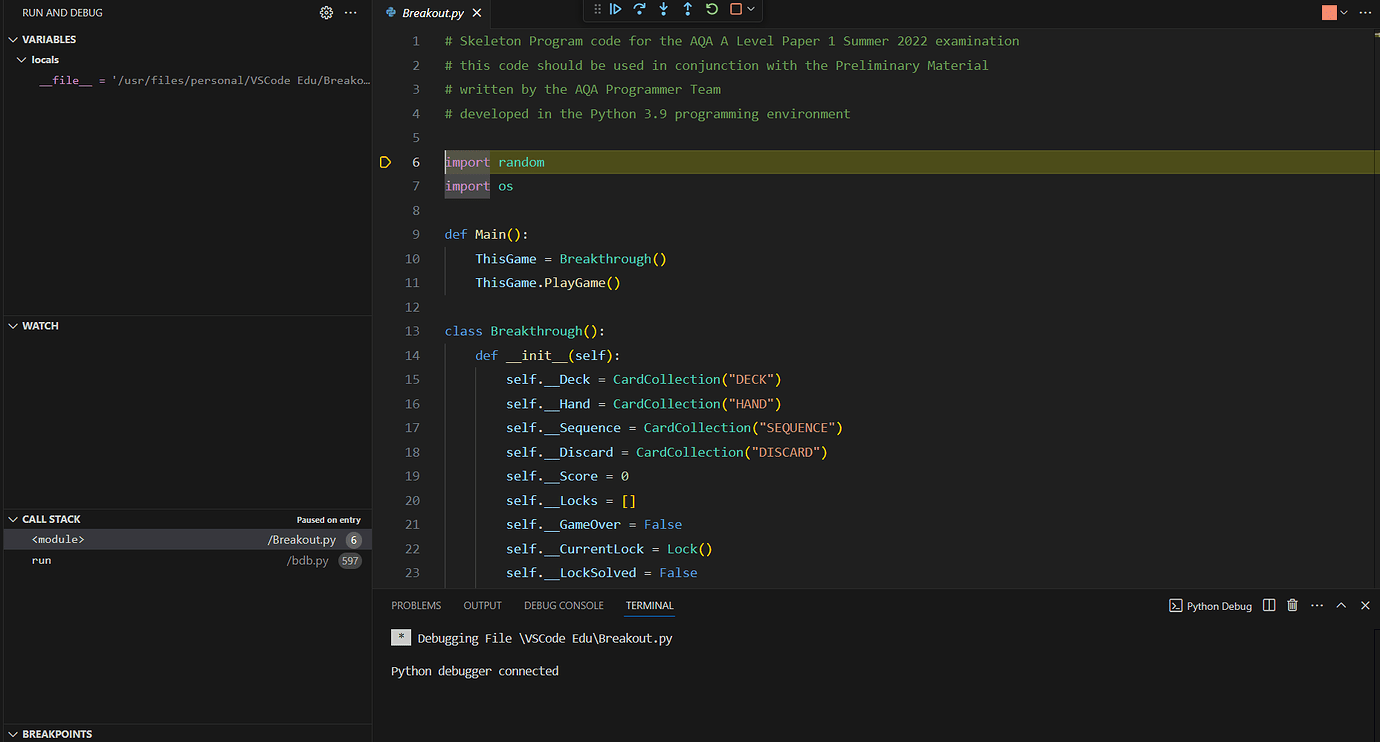This screenshot has height=742, width=1380.
Task: Restart the debug session with green arrow
Action: [x=712, y=9]
